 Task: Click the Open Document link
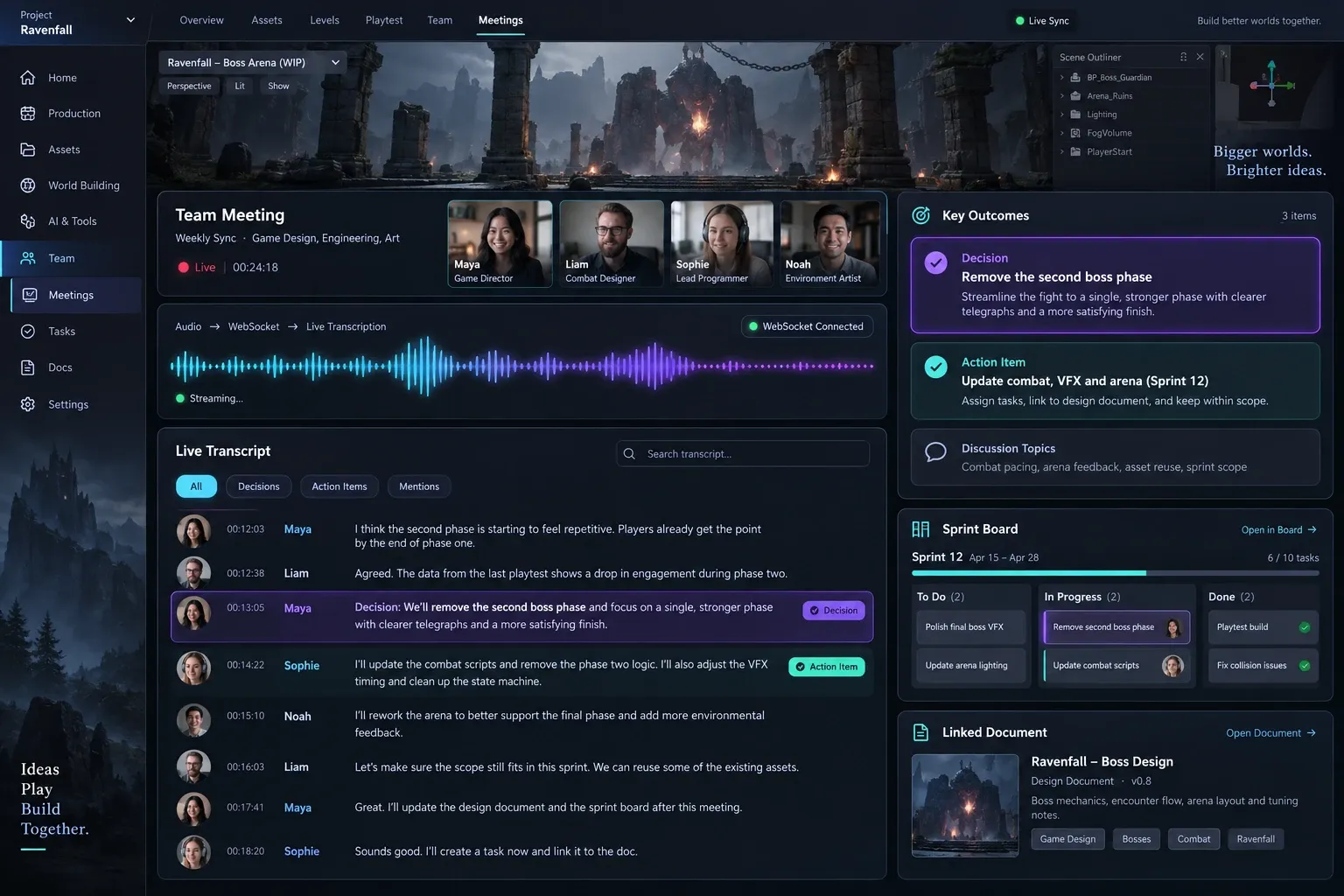(x=1270, y=733)
